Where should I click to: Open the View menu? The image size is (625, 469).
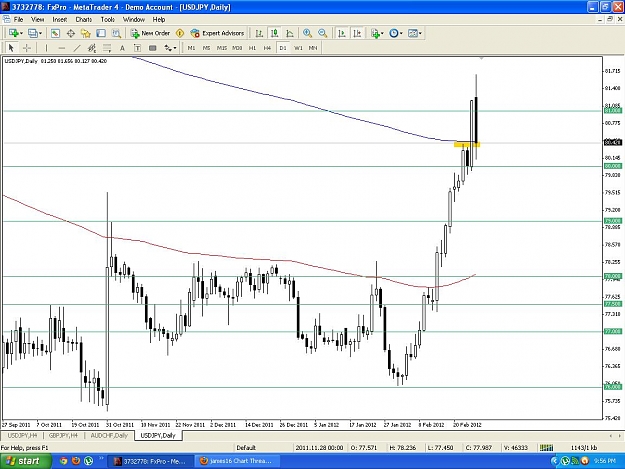pos(37,20)
